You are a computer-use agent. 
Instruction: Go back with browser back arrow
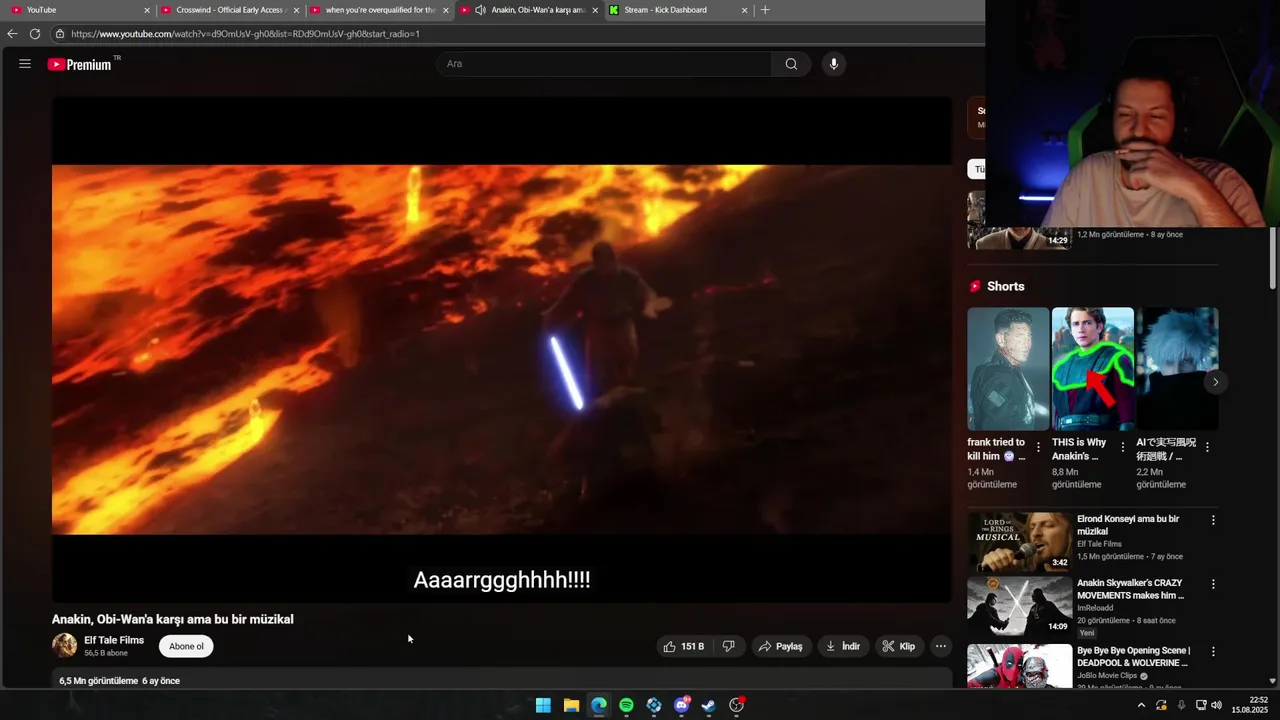(12, 34)
